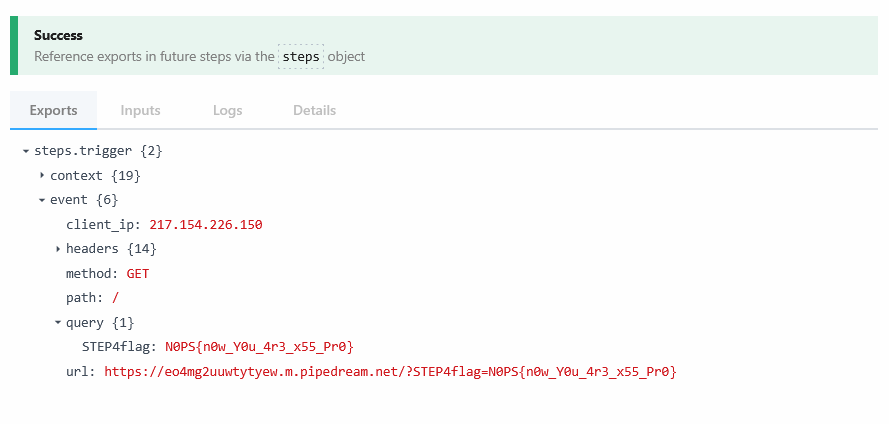889x424 pixels.
Task: Collapse the event {6} node
Action: tap(42, 200)
